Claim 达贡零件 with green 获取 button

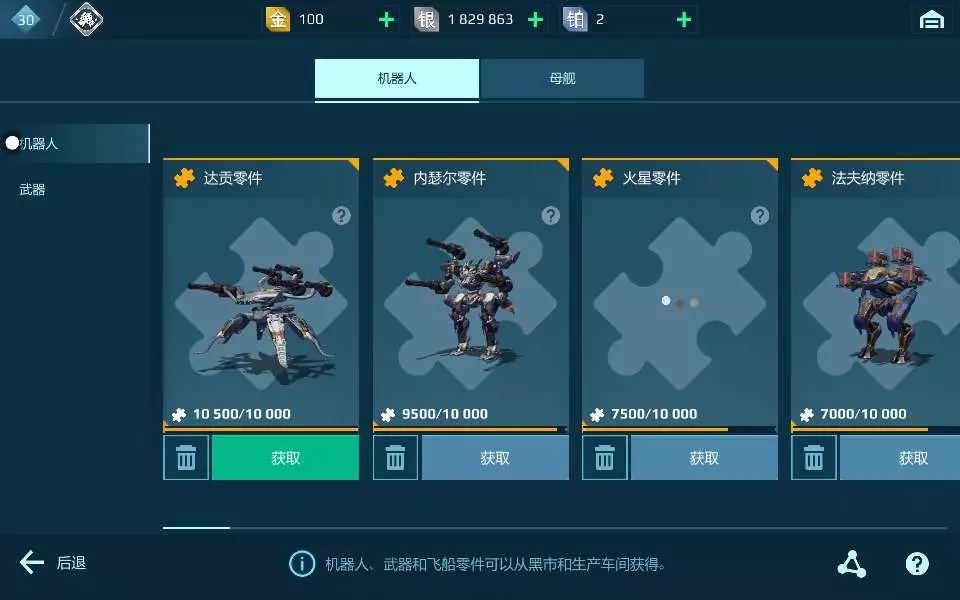[x=285, y=457]
